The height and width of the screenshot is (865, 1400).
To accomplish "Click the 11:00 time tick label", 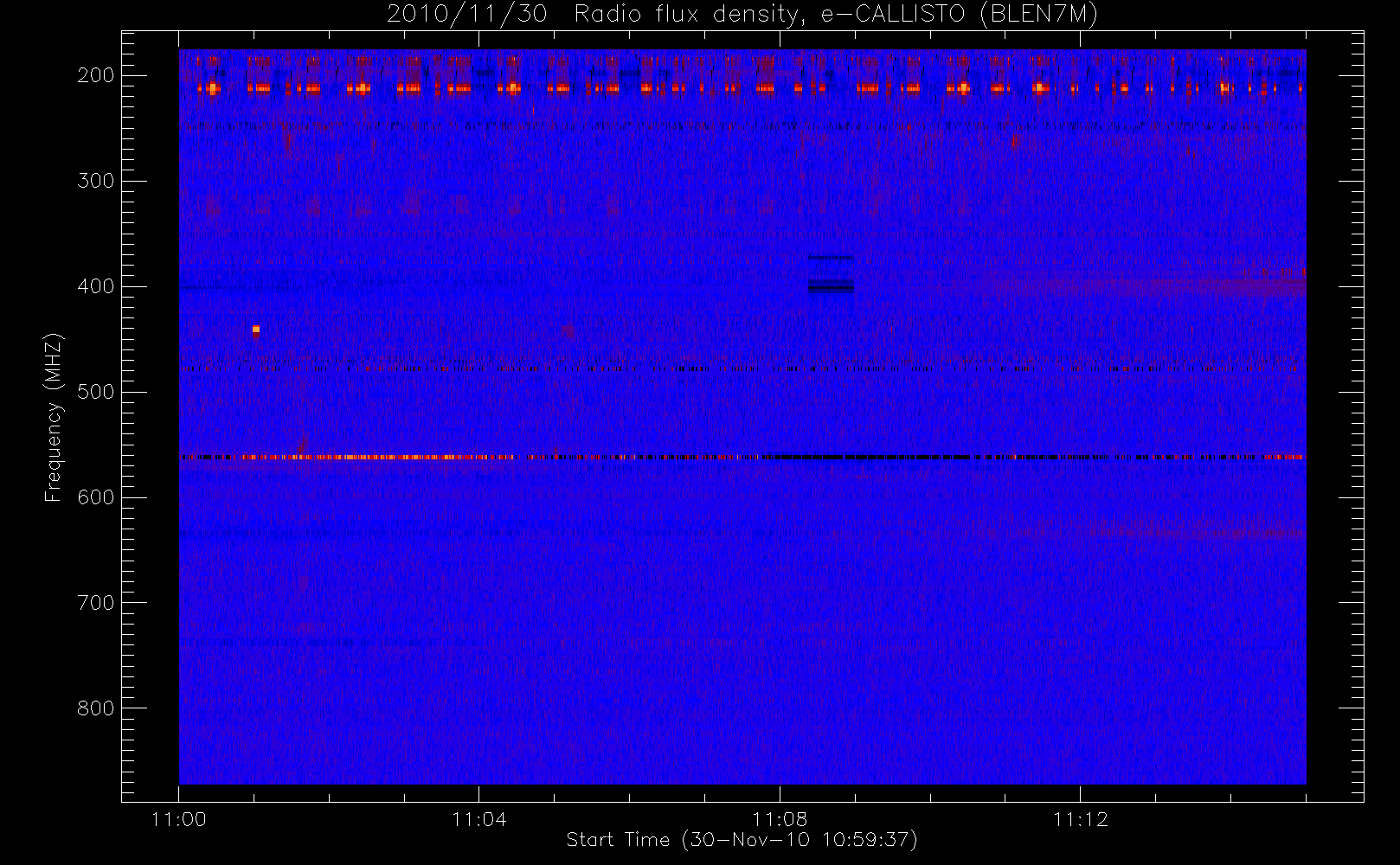I will point(179,819).
